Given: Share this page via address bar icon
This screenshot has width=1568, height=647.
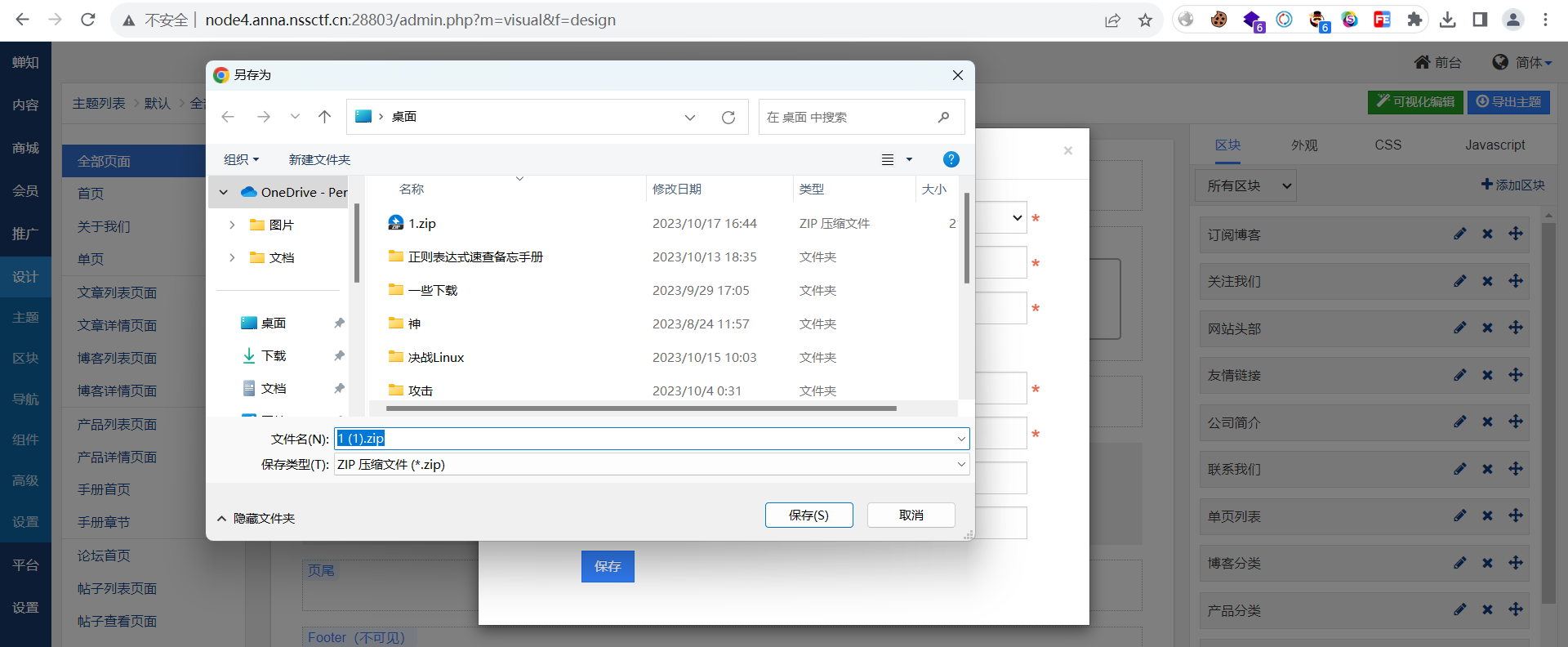Looking at the screenshot, I should (1112, 20).
